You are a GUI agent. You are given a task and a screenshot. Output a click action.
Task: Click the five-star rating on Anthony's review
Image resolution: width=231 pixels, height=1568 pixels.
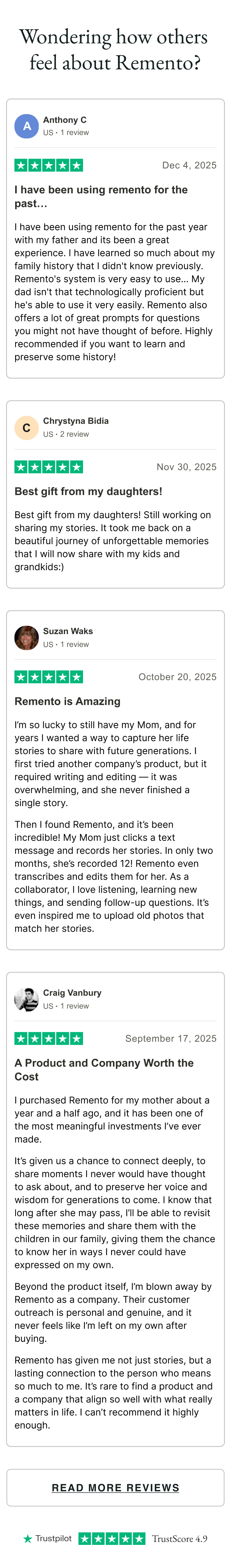[49, 165]
